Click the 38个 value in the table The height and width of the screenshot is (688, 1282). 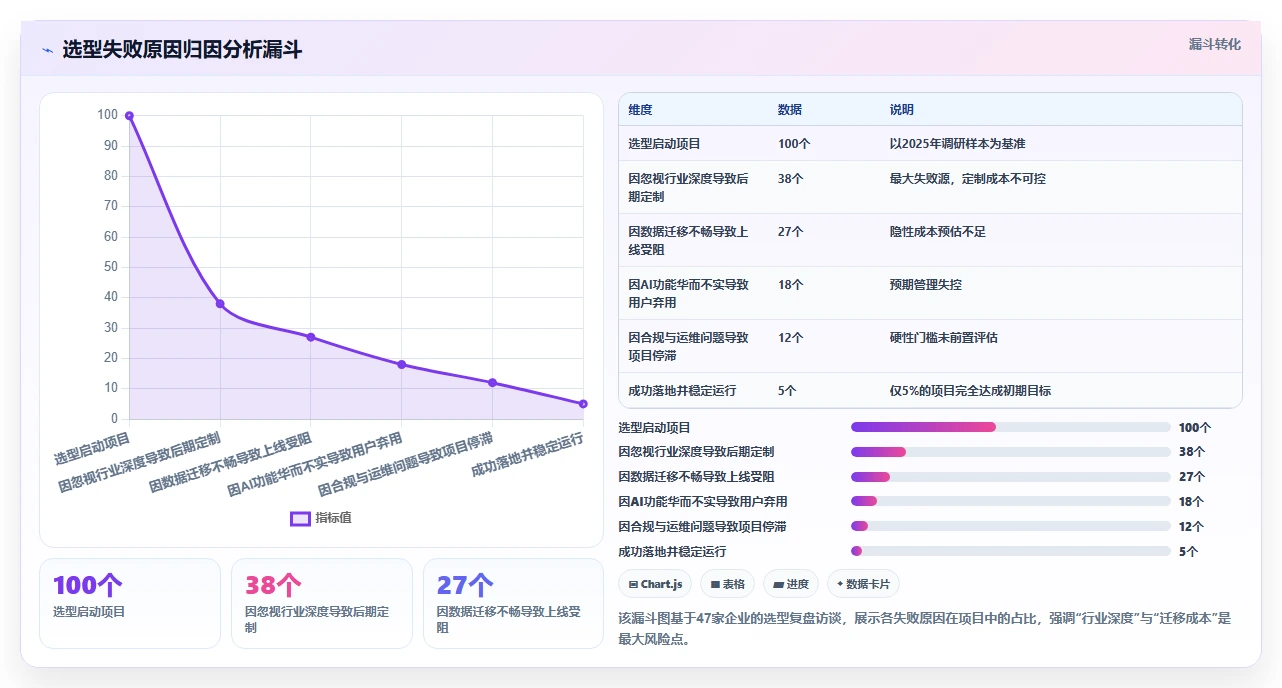pyautogui.click(x=791, y=179)
